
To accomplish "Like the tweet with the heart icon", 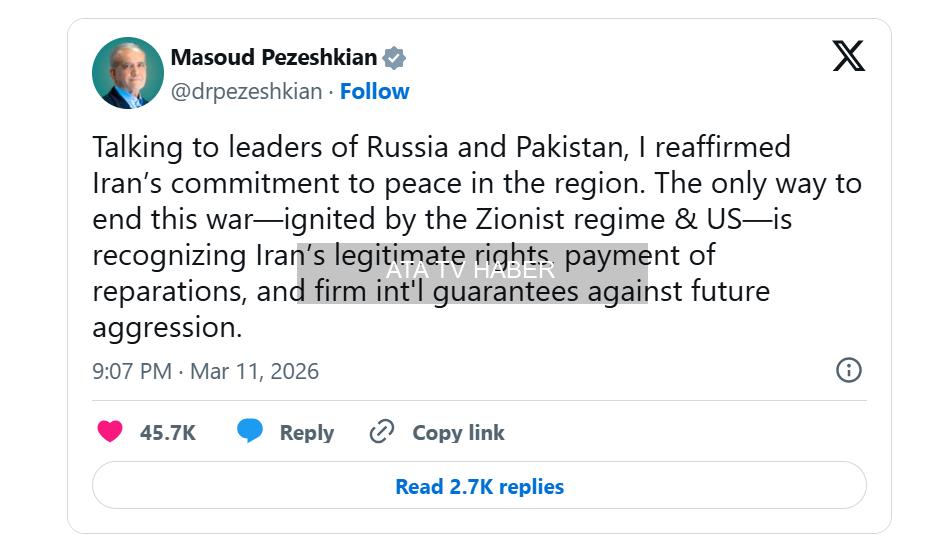I will pyautogui.click(x=110, y=432).
